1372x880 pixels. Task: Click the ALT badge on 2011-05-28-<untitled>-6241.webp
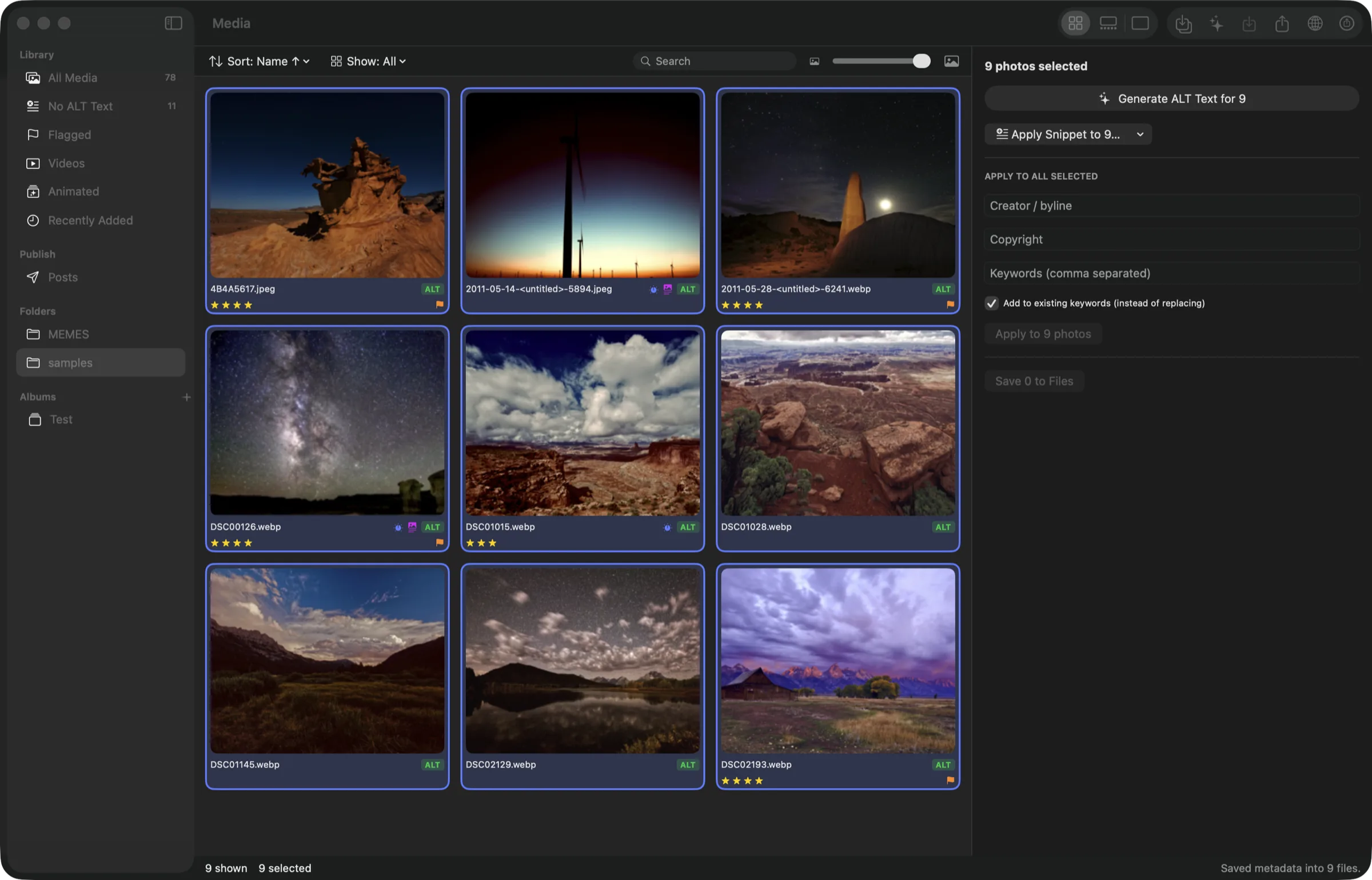pyautogui.click(x=943, y=289)
